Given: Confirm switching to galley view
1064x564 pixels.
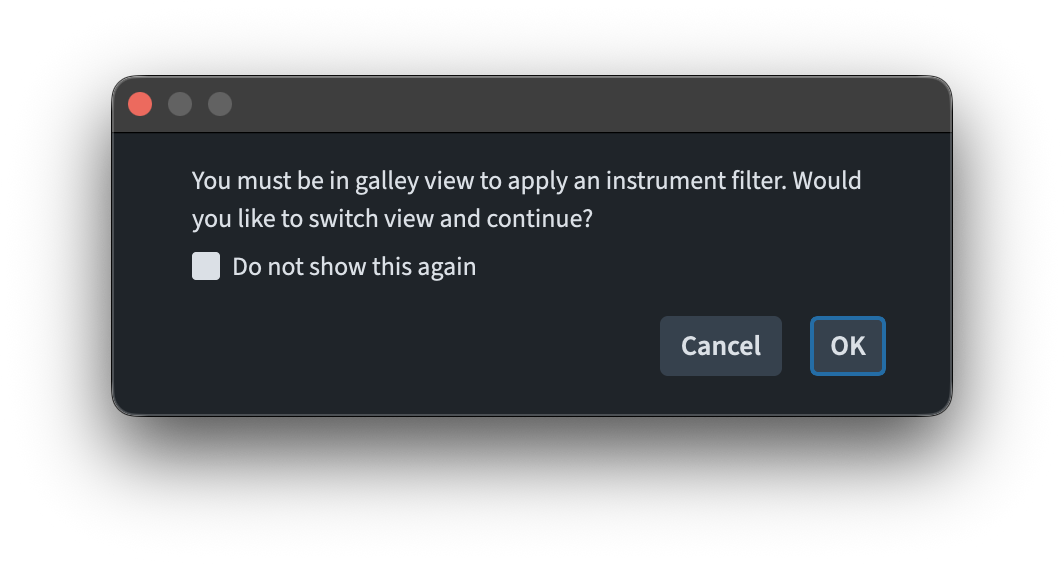Looking at the screenshot, I should 847,346.
